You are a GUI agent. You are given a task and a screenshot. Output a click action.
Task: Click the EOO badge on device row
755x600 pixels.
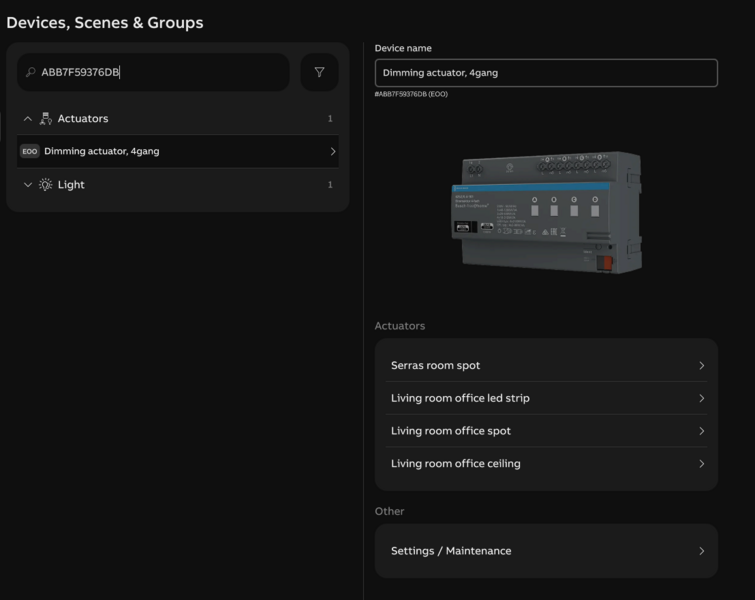tap(29, 152)
